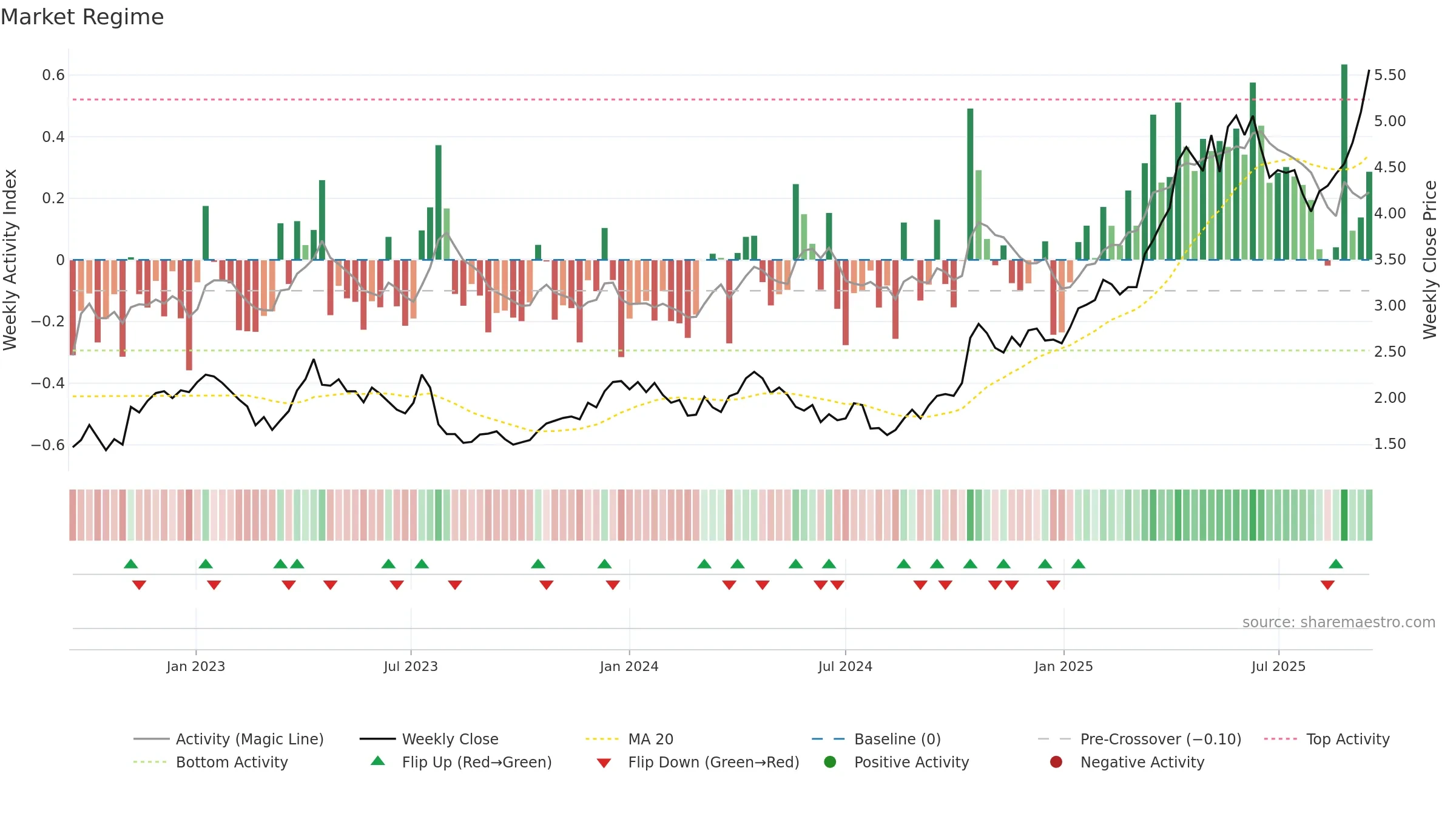Toggle Baseline (0) legend entry
The image size is (1456, 819).
tap(876, 739)
